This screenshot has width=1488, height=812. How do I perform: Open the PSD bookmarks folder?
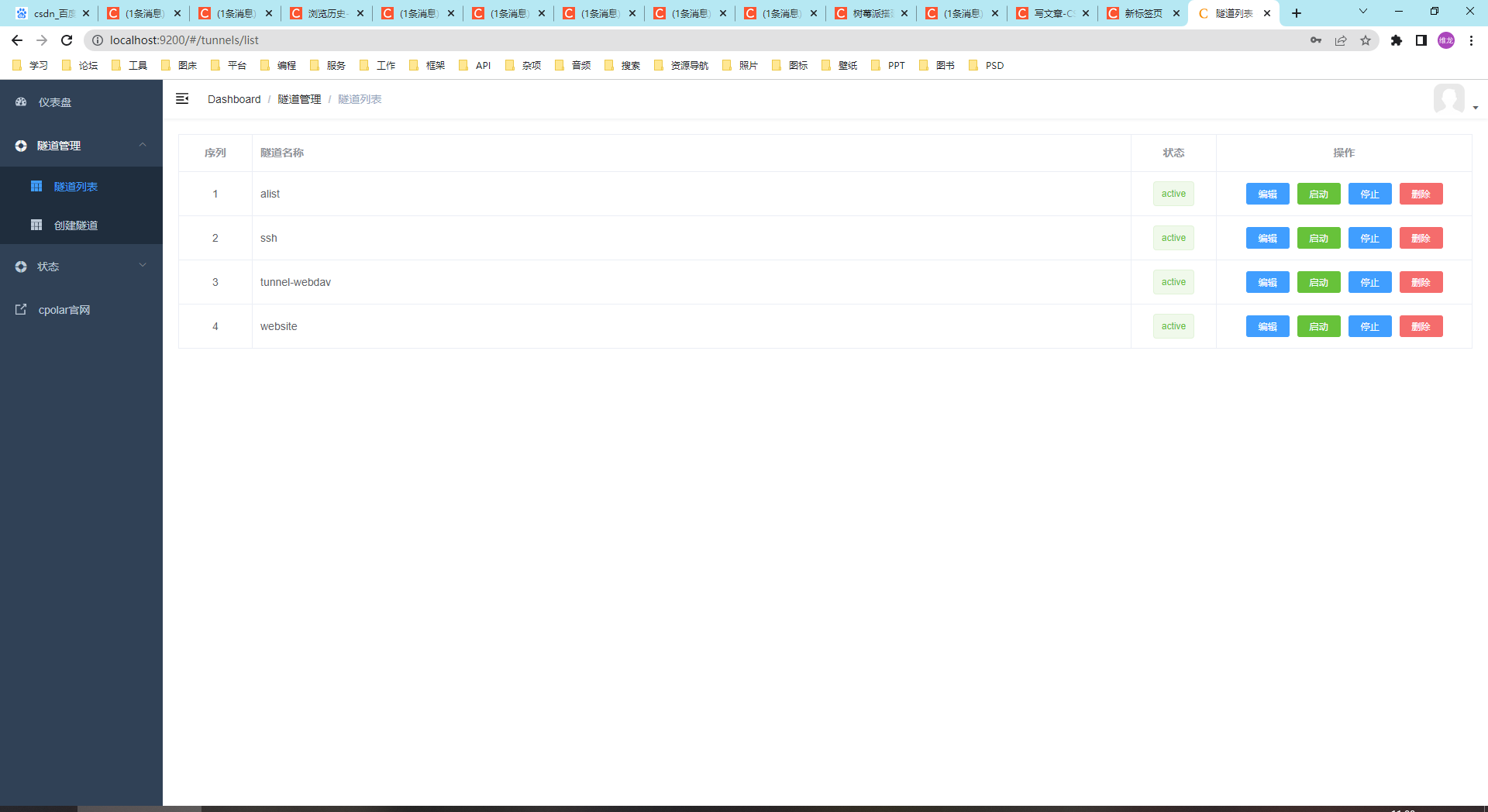tap(986, 65)
